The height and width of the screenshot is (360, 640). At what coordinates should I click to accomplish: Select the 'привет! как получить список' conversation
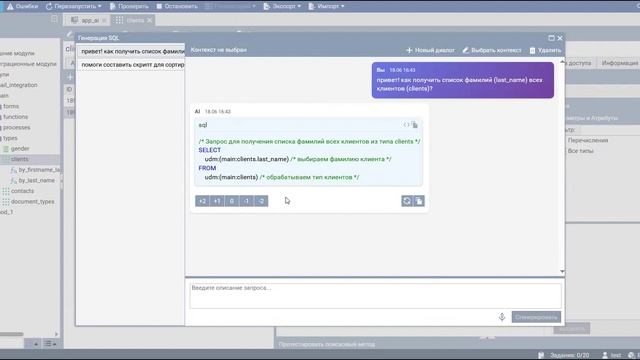pos(131,51)
